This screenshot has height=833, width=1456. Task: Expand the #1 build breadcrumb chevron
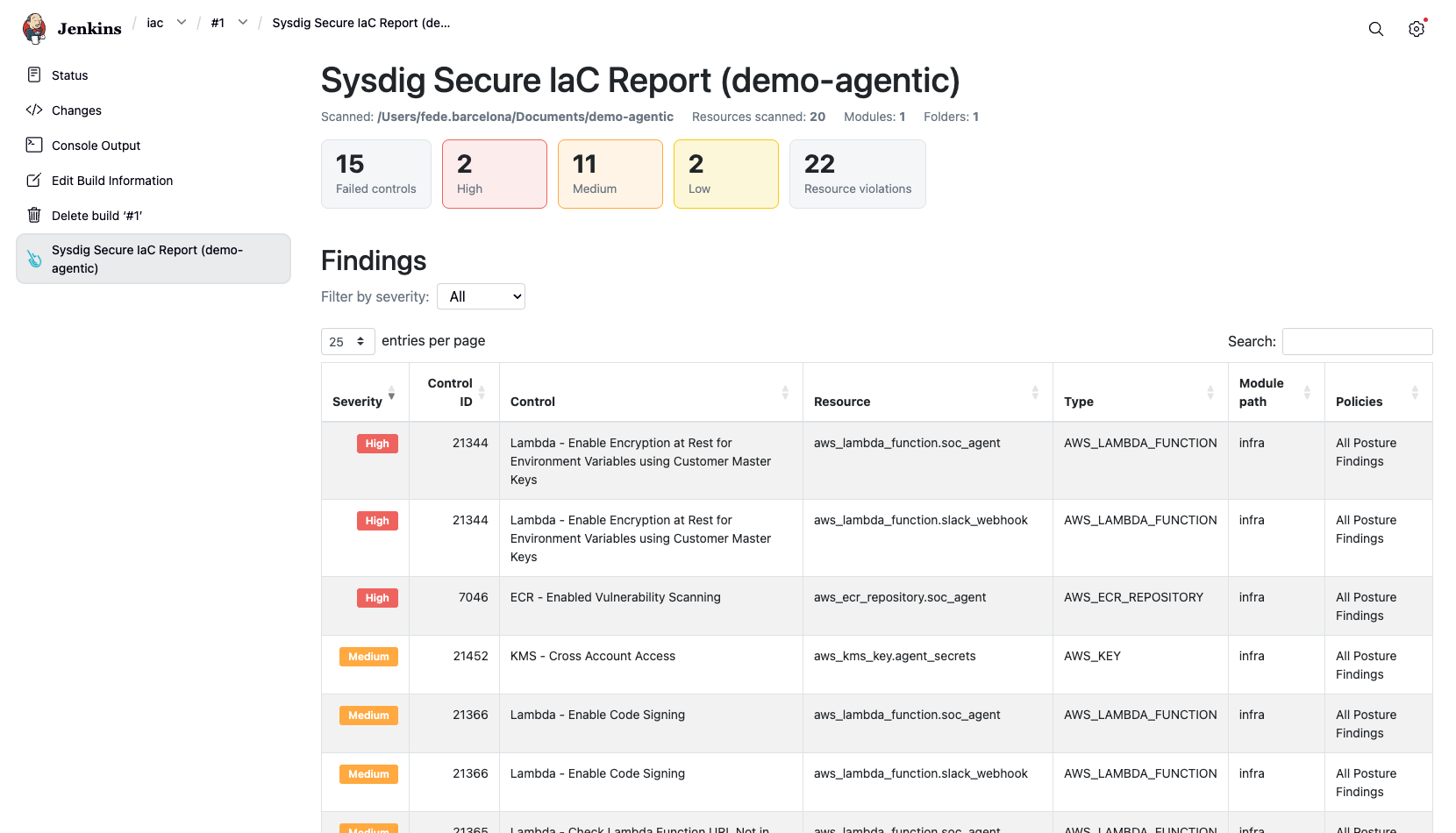tap(243, 23)
